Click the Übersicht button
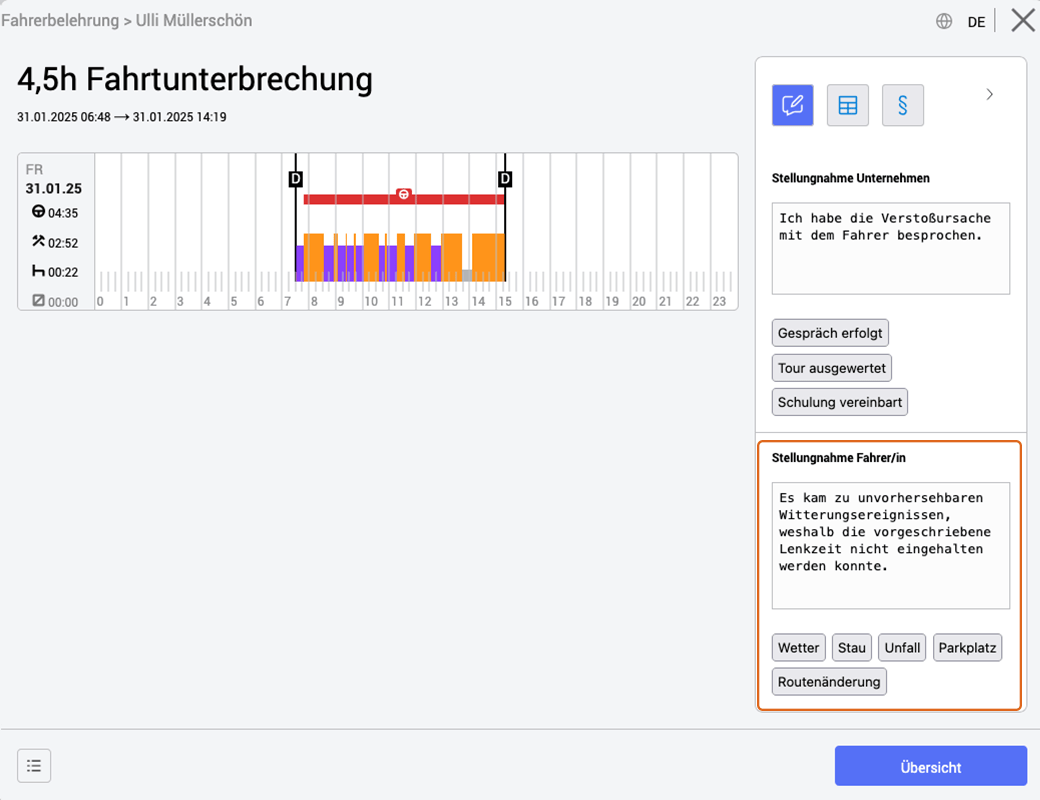The image size is (1040, 800). (x=931, y=766)
